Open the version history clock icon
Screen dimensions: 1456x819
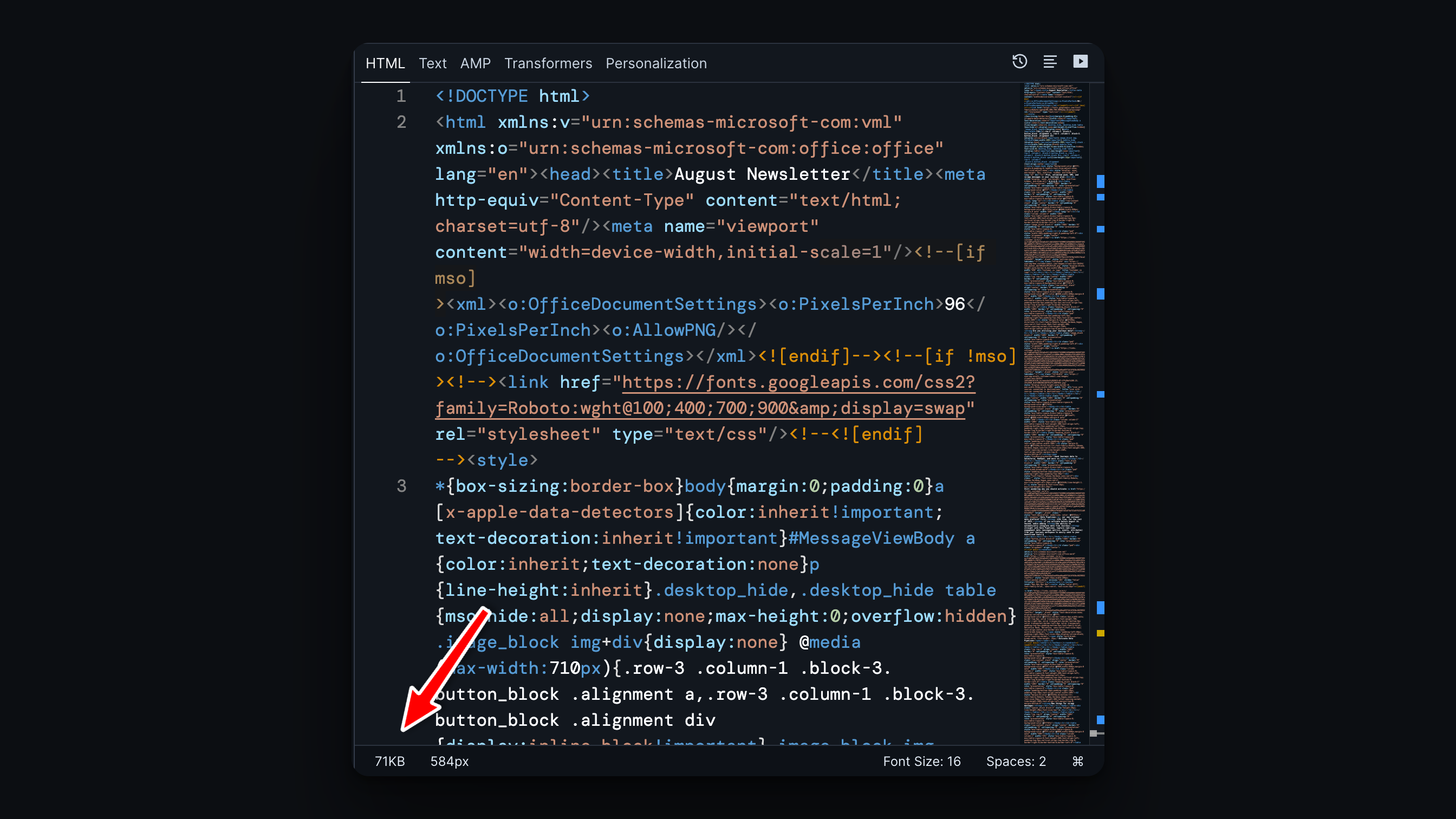click(1019, 62)
